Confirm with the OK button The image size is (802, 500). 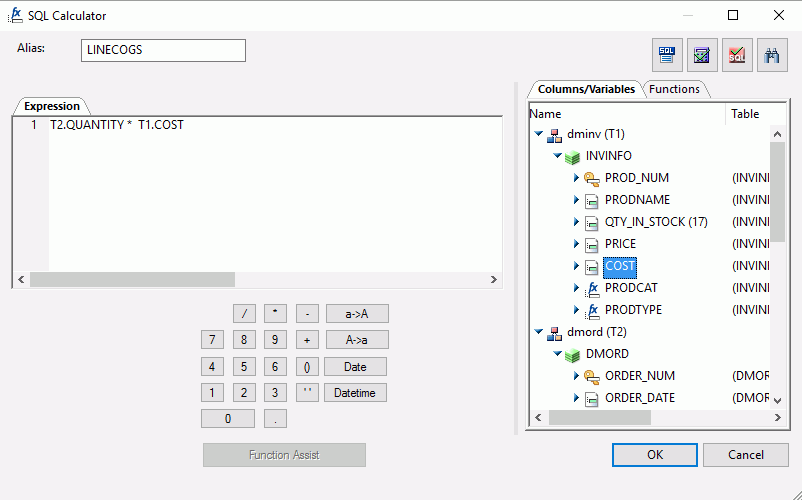coord(655,455)
